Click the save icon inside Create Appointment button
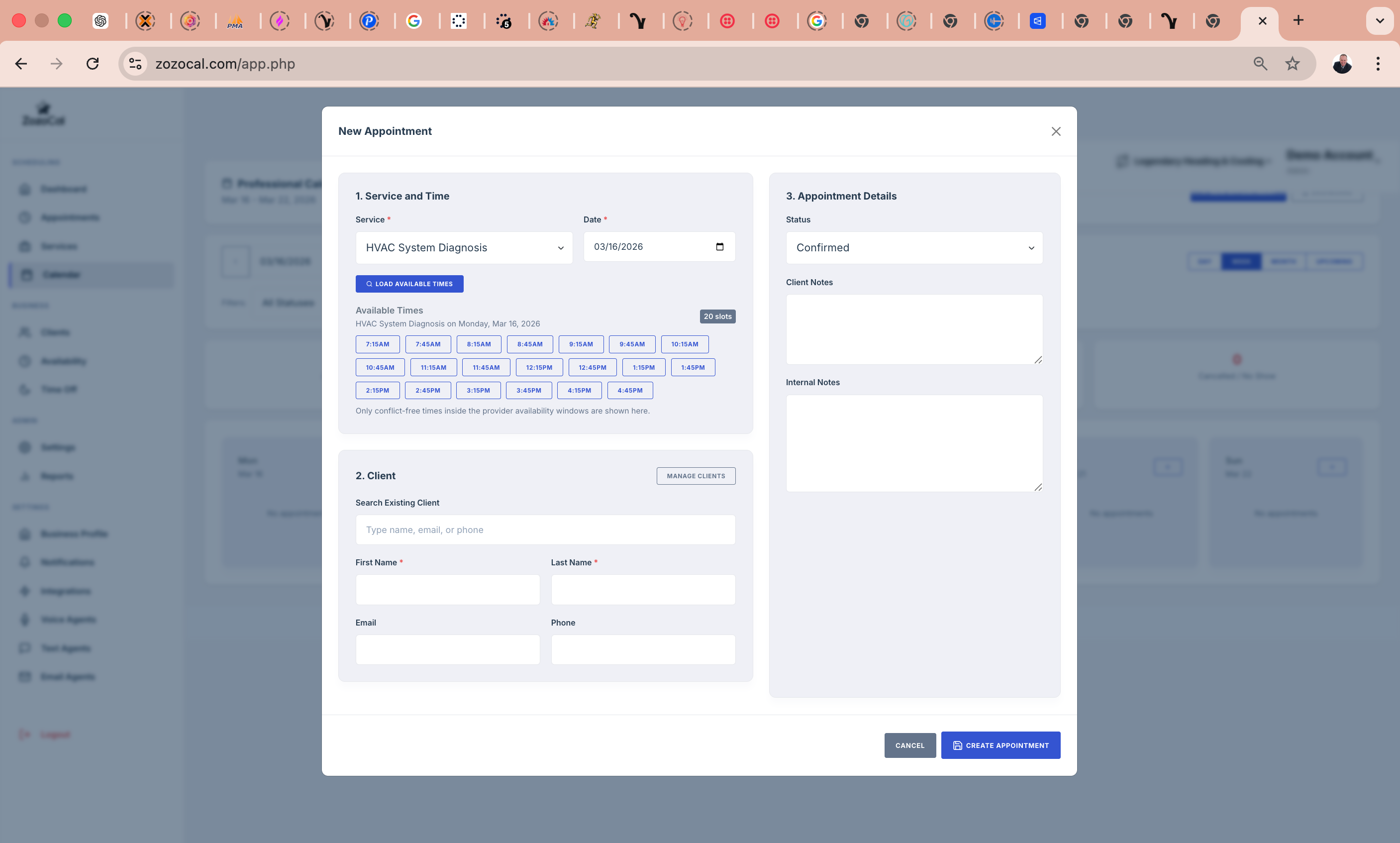This screenshot has width=1400, height=843. click(x=958, y=745)
